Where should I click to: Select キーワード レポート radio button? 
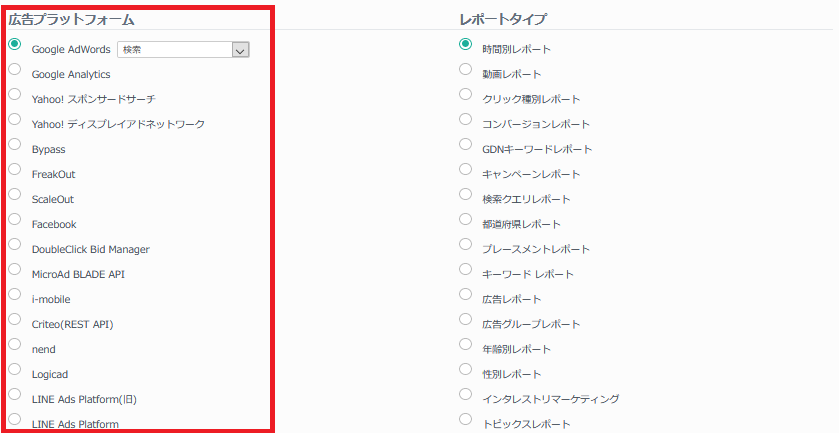coord(466,268)
